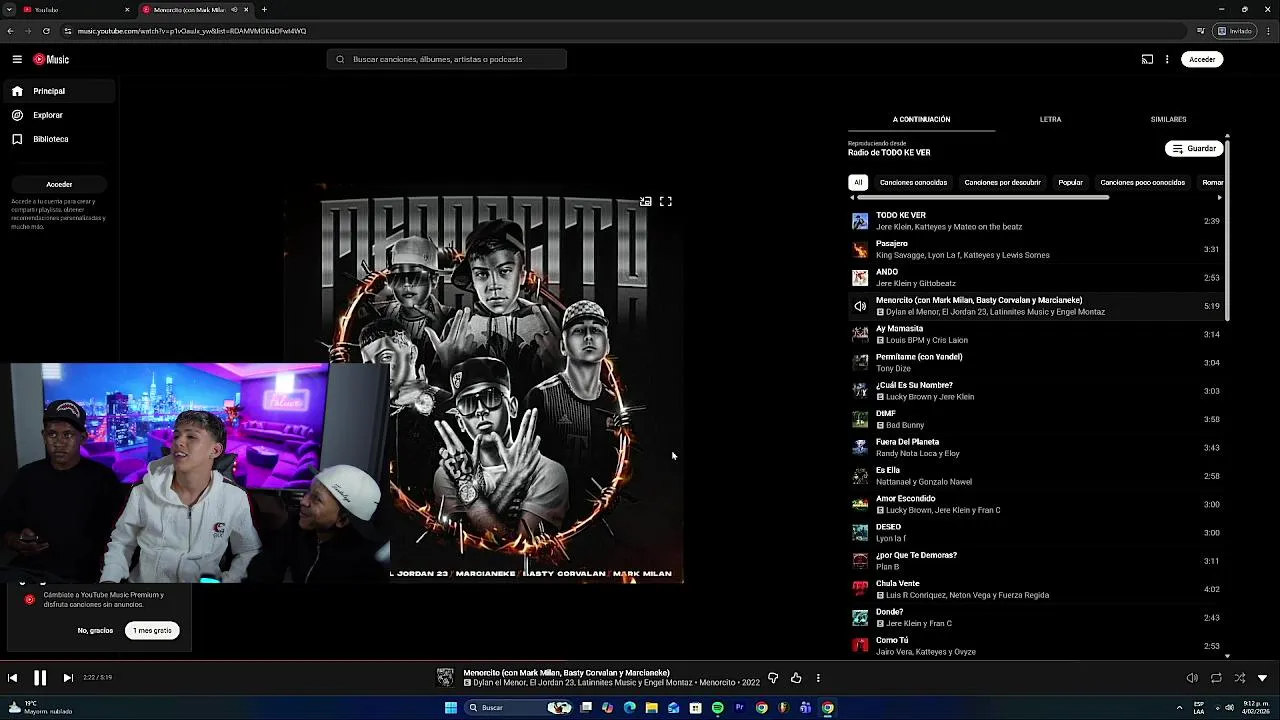Image resolution: width=1280 pixels, height=720 pixels.
Task: Select Como Tú track
Action: [x=1036, y=646]
